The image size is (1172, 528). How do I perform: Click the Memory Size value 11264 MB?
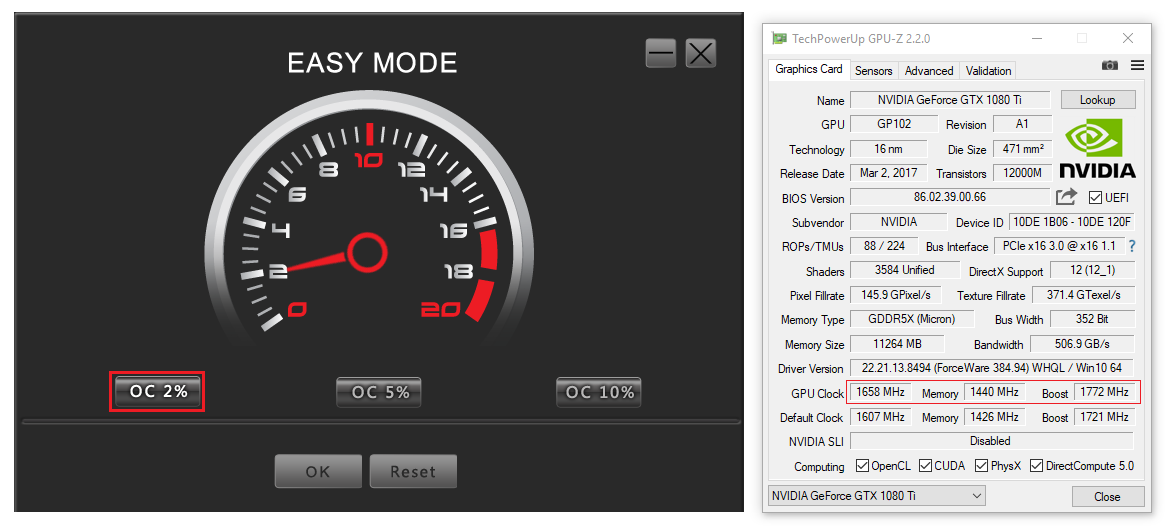click(897, 344)
